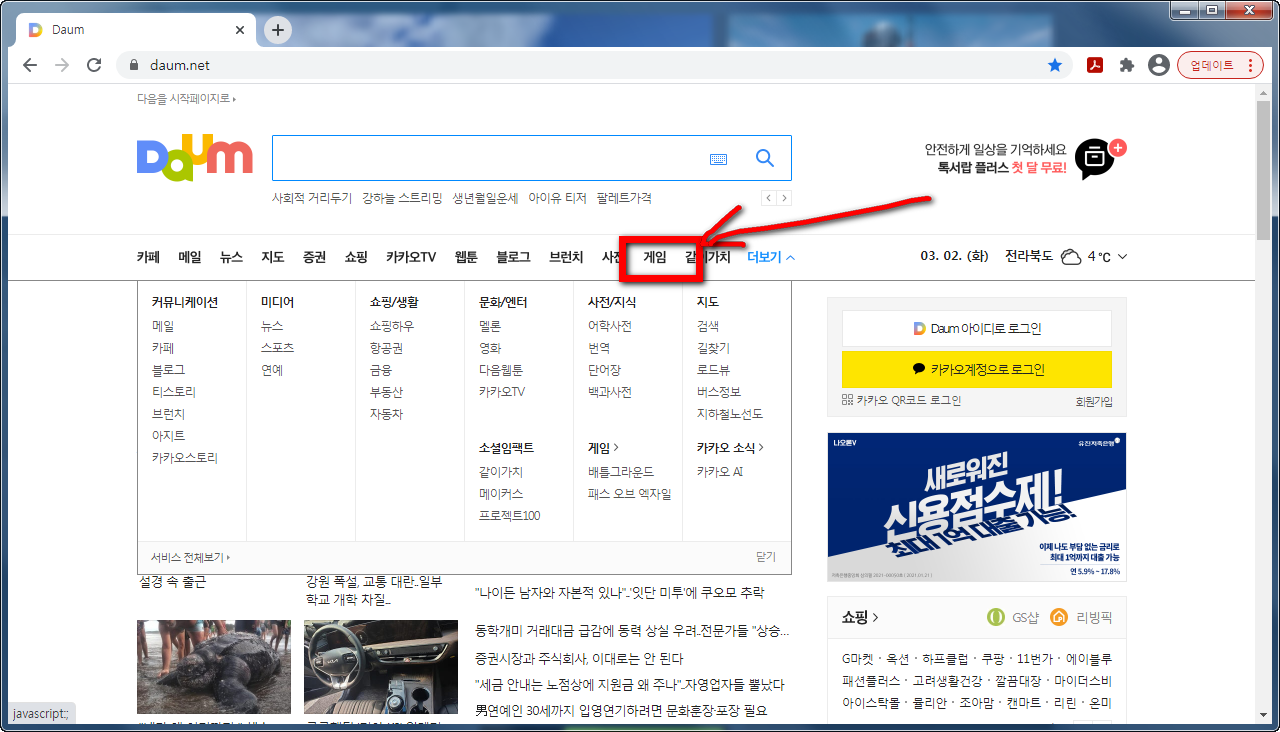
Task: Open the 쇼핑 section header
Action: pos(860,617)
